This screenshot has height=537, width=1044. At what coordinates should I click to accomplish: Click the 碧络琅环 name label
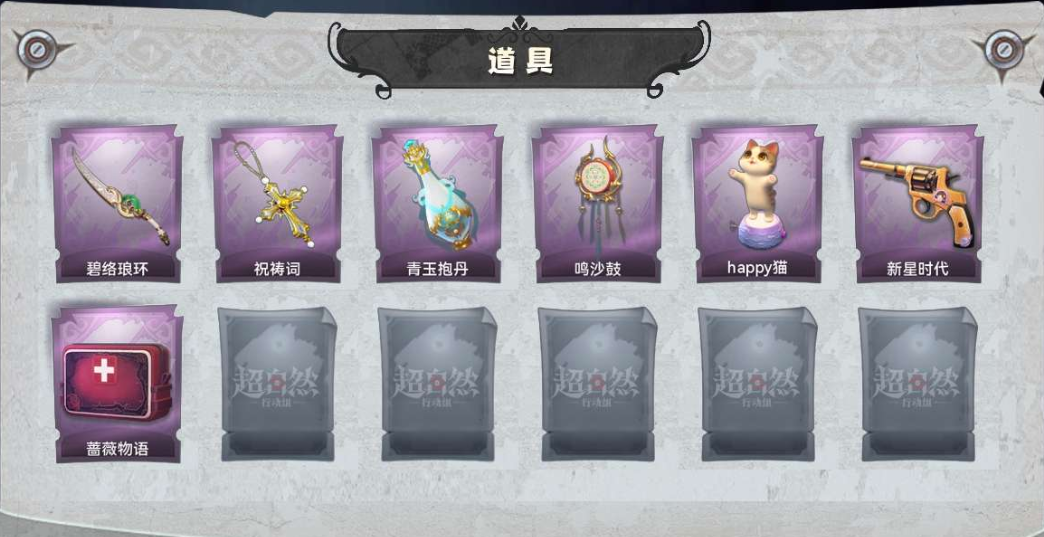(x=117, y=269)
